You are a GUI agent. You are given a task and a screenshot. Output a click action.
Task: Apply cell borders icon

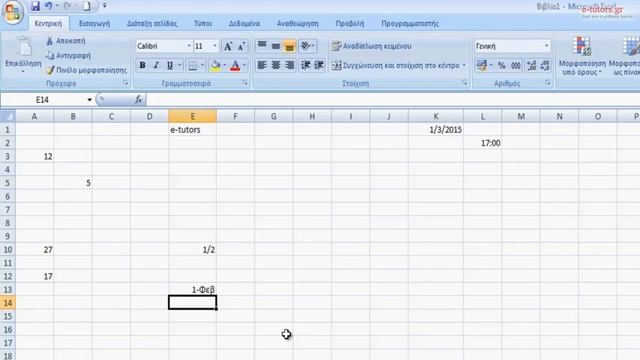pyautogui.click(x=193, y=65)
